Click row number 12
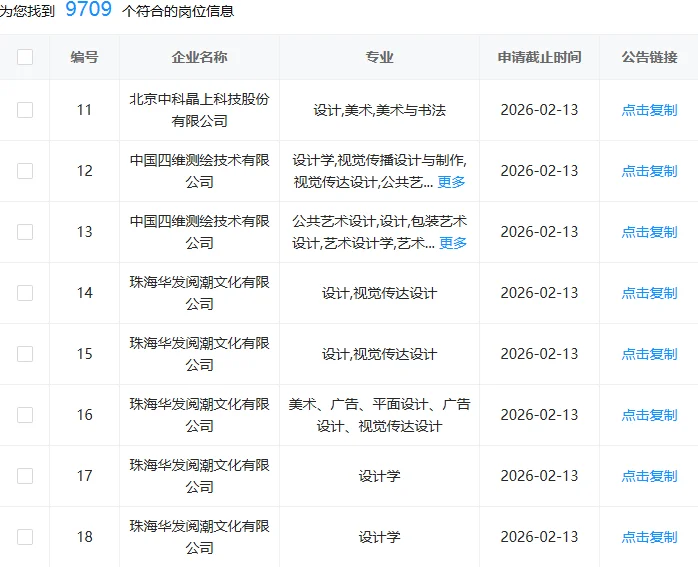 (84, 171)
